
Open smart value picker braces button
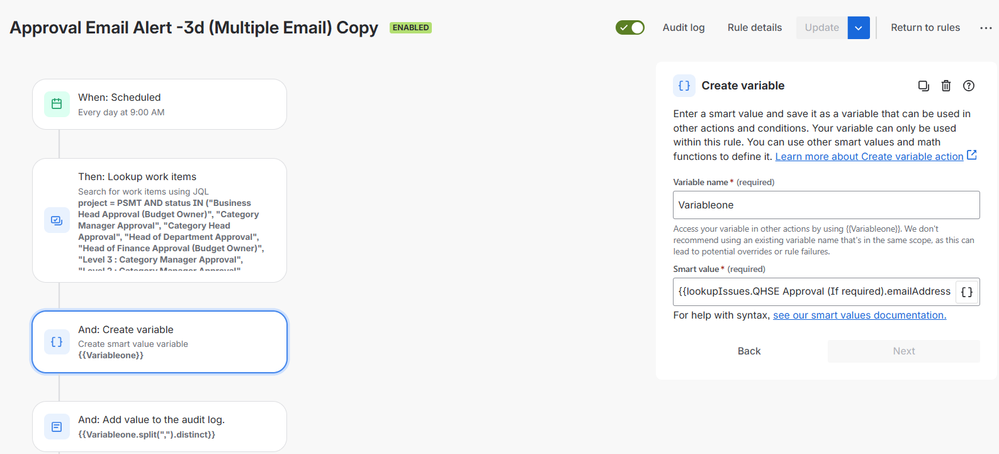966,292
